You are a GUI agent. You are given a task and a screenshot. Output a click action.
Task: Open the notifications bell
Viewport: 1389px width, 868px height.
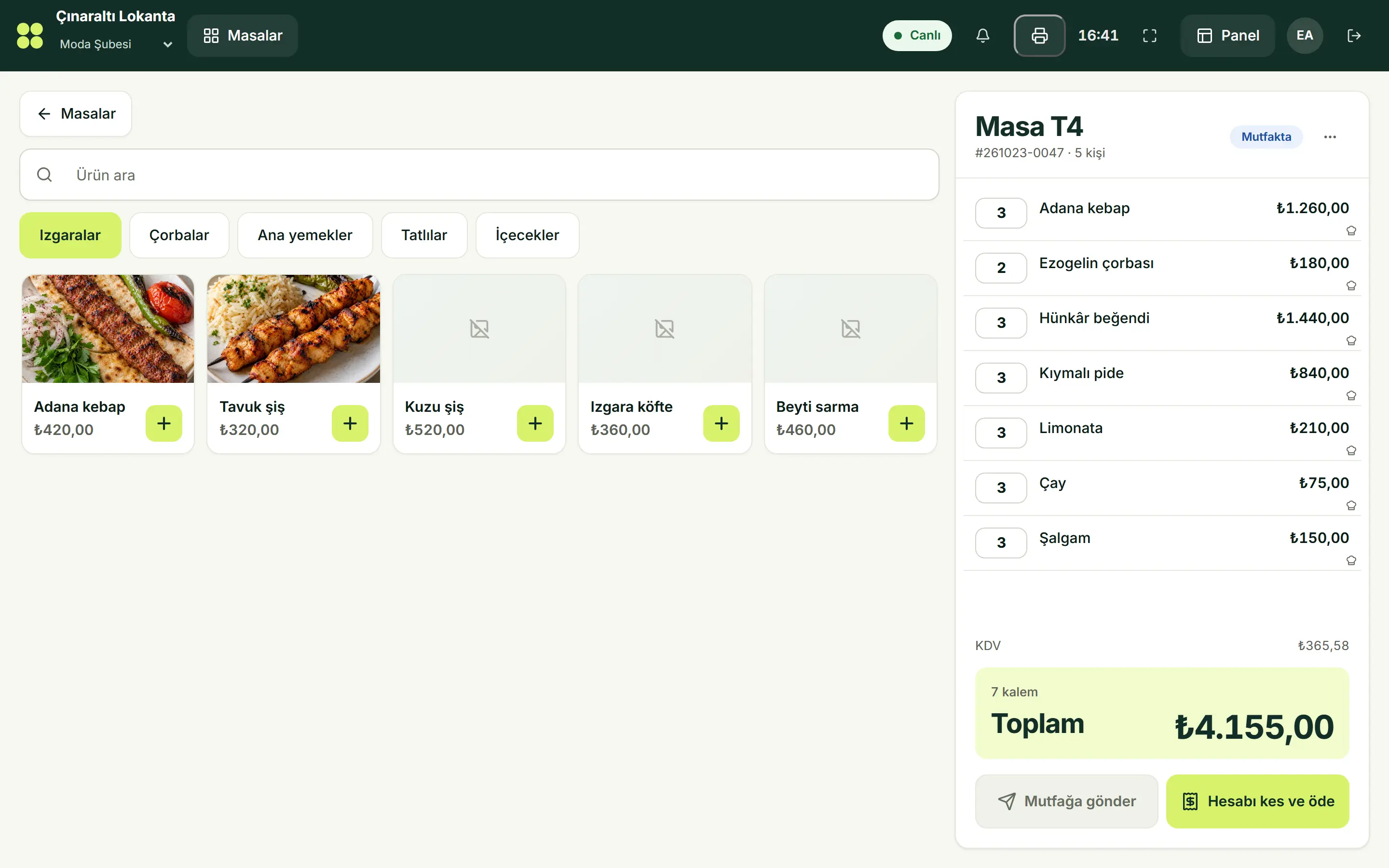click(x=982, y=36)
